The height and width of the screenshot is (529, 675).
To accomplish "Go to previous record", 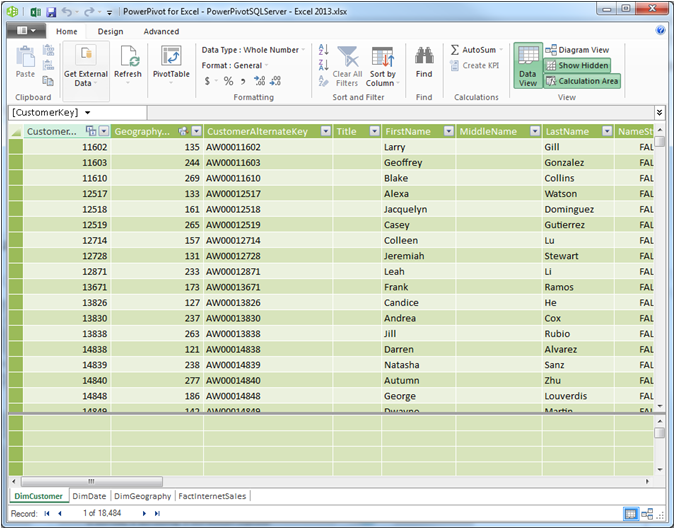I will [60, 514].
